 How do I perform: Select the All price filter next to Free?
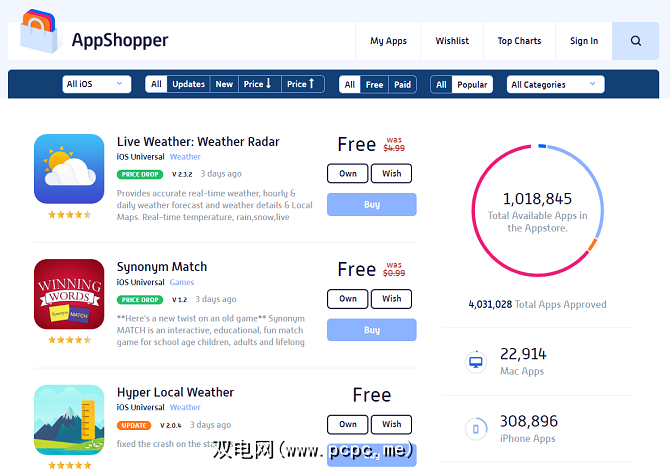350,85
